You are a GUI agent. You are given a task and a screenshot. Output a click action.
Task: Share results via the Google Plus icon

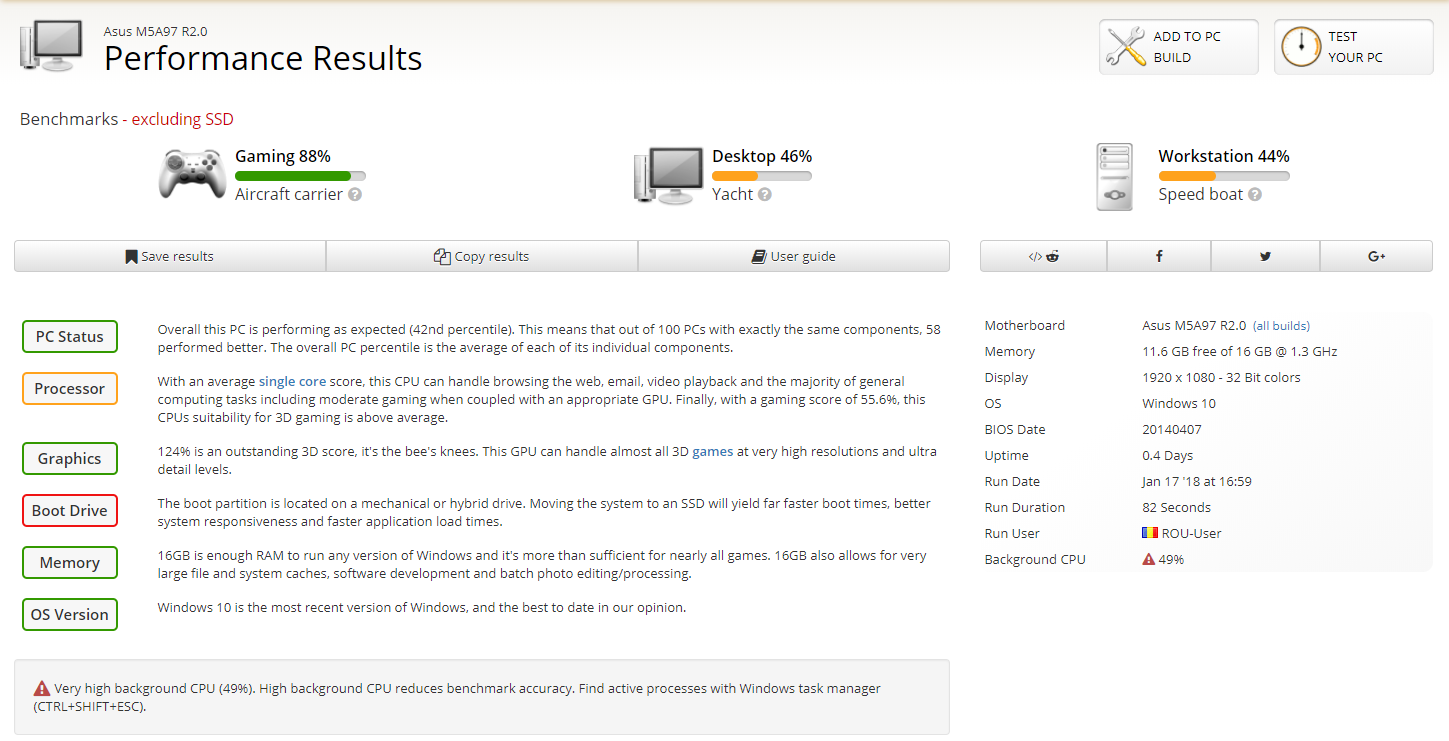tap(1376, 256)
